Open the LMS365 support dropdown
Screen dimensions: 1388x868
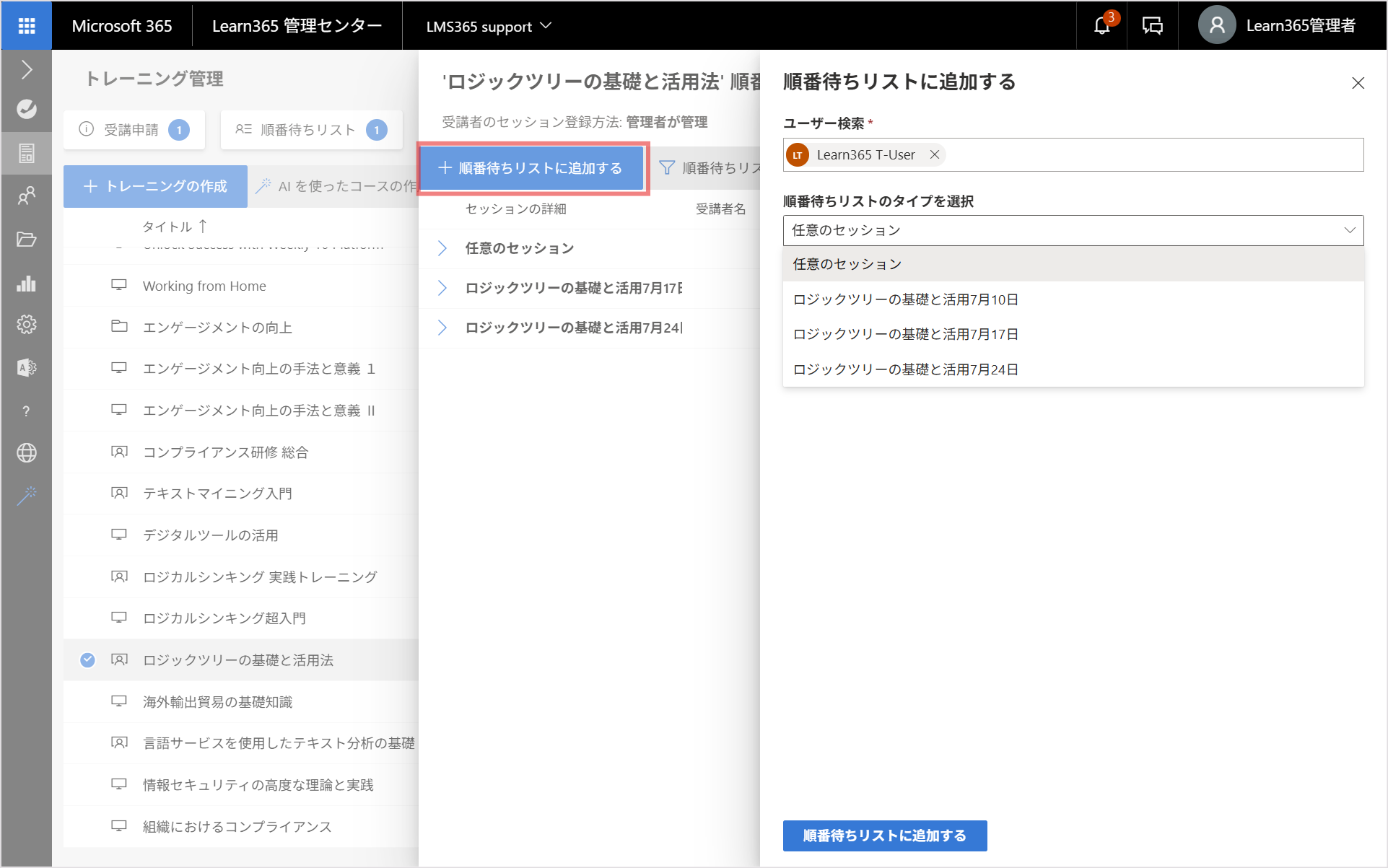click(x=489, y=26)
